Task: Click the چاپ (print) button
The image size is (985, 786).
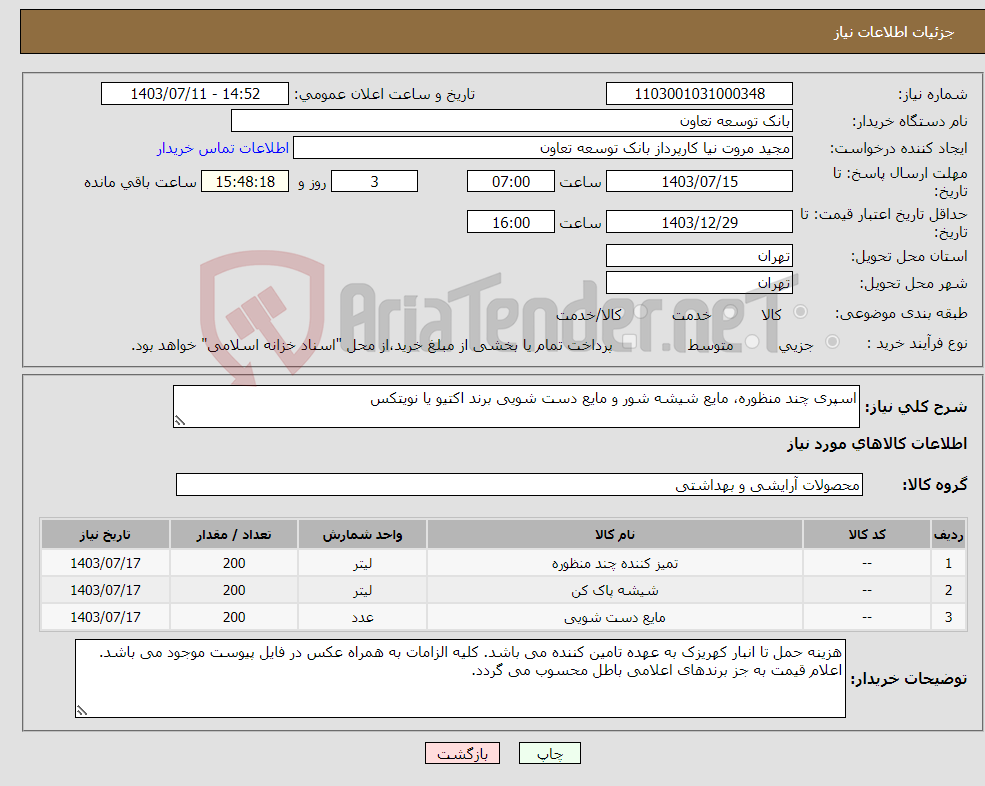Action: click(550, 753)
